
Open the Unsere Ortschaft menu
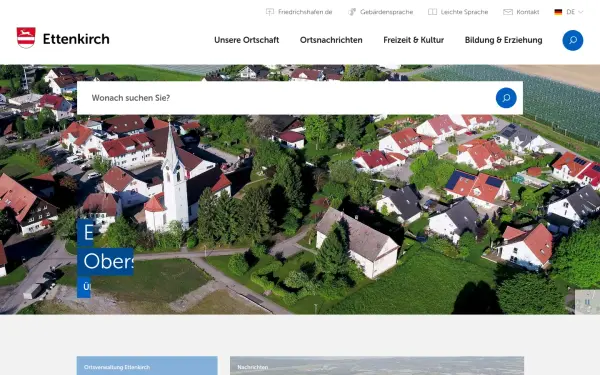pos(246,40)
